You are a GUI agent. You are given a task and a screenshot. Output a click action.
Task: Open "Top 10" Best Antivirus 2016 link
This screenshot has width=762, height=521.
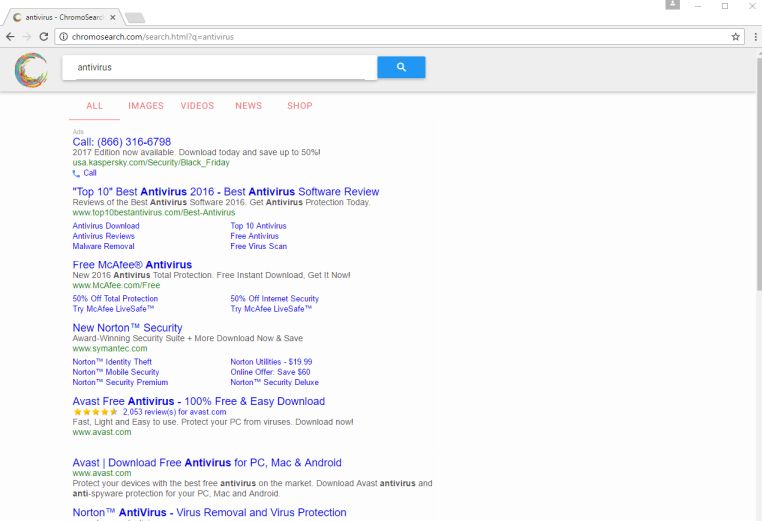(225, 191)
